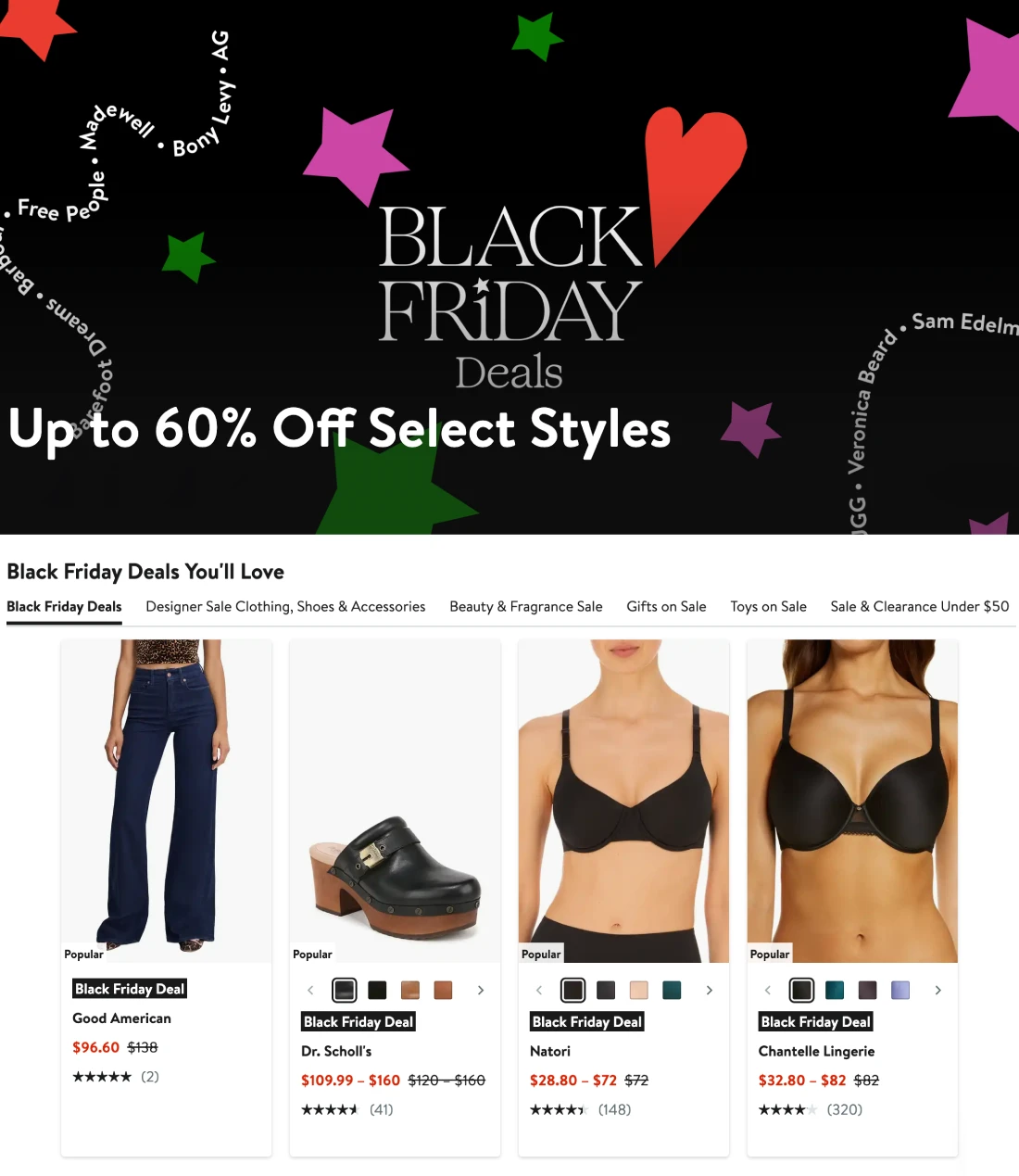Select tan color swatch for Dr. Scholl's clog
The image size is (1019, 1176).
pos(410,991)
